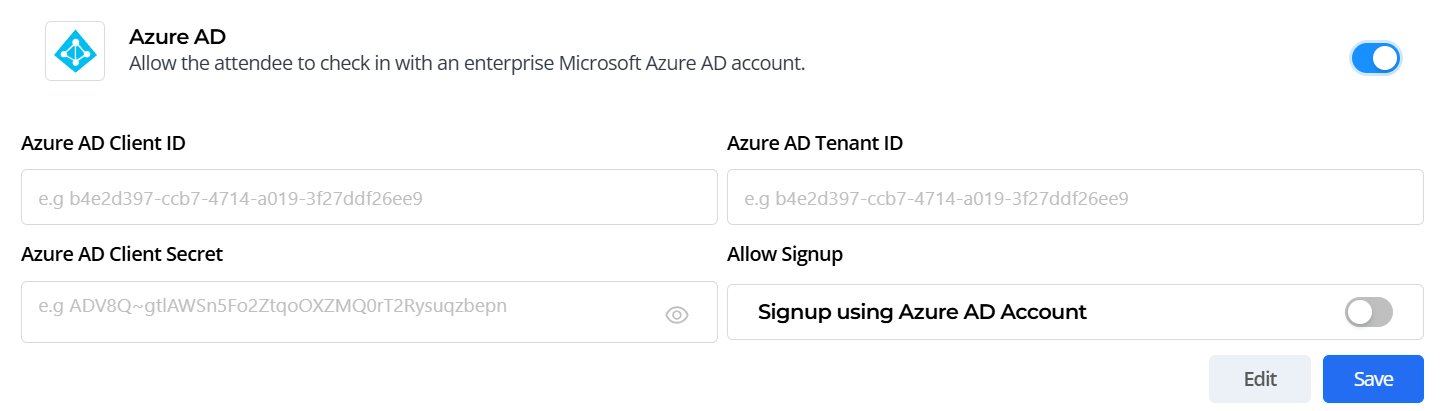Viewport: 1440px width, 411px height.
Task: Disable the Azure AD check-in switch
Action: pos(1375,59)
